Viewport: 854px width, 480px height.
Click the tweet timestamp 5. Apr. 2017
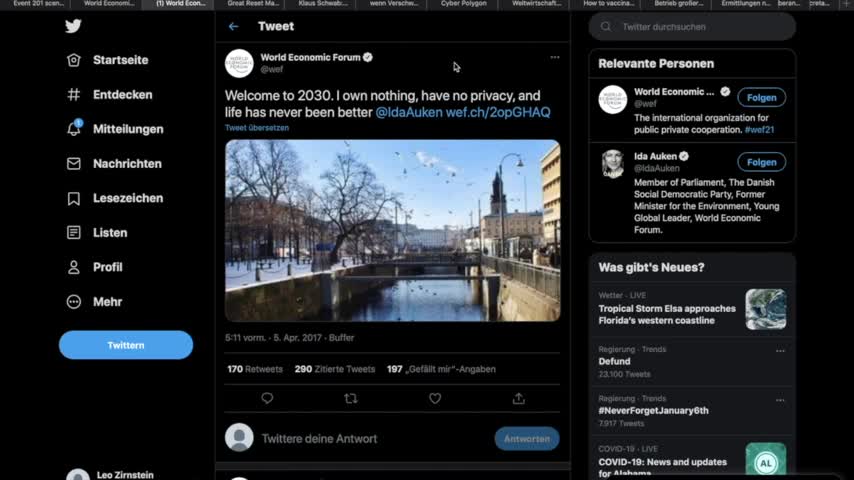(297, 338)
